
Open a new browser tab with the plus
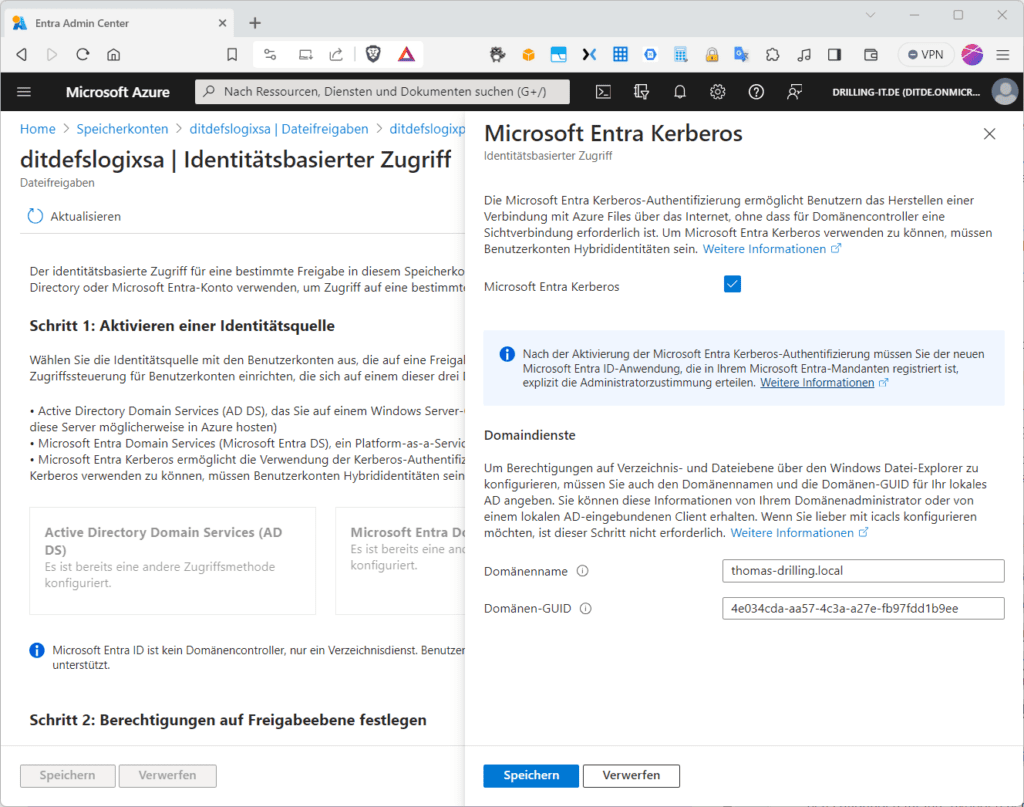255,24
